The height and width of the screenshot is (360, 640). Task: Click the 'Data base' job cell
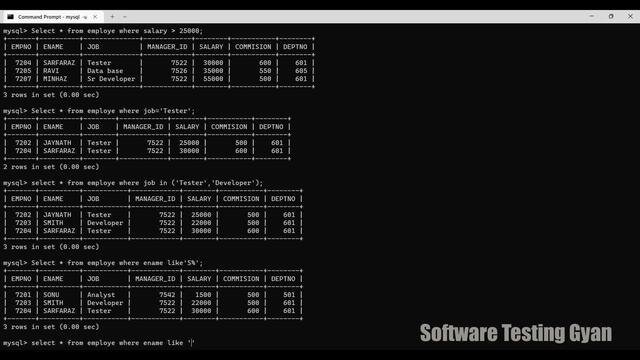tap(105, 71)
